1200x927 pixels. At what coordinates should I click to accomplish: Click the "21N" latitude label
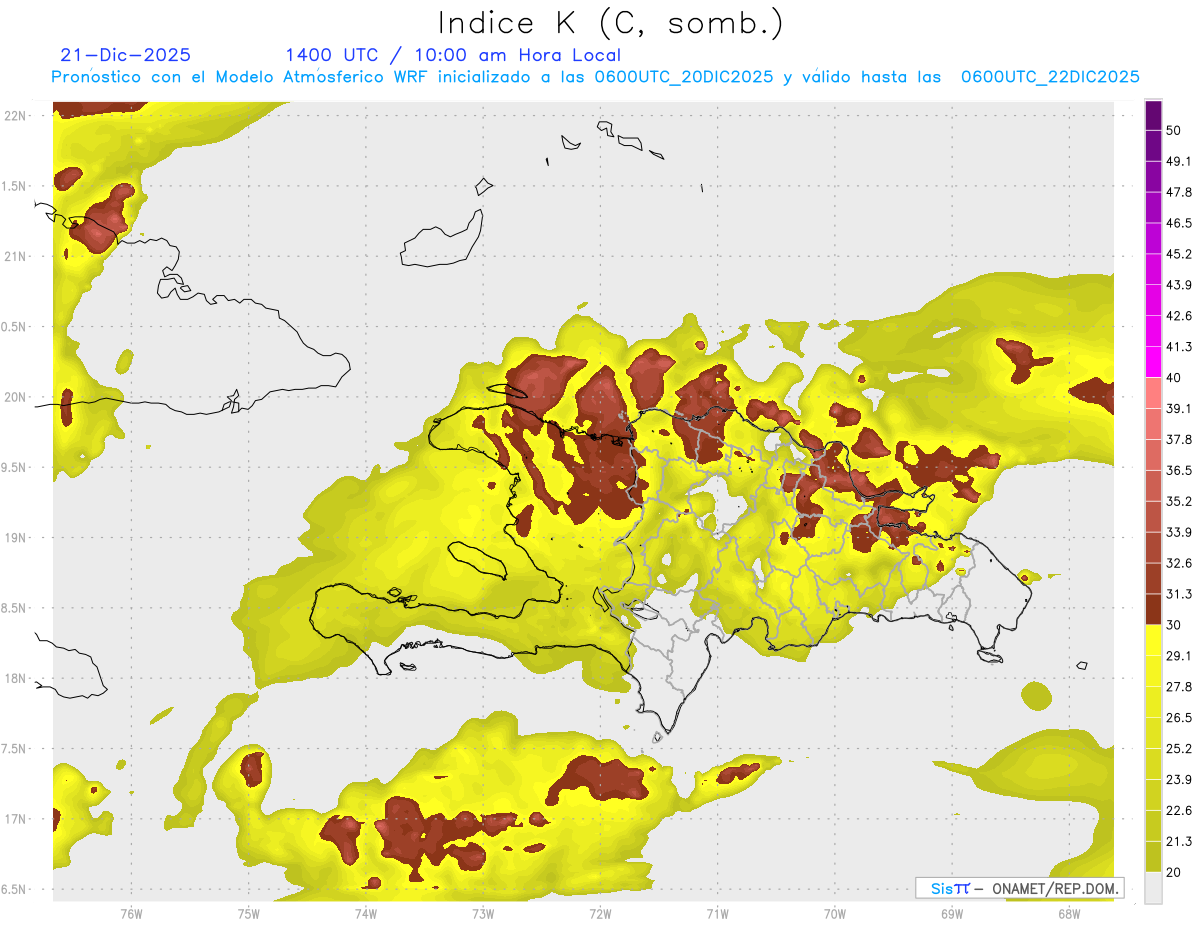coord(15,256)
